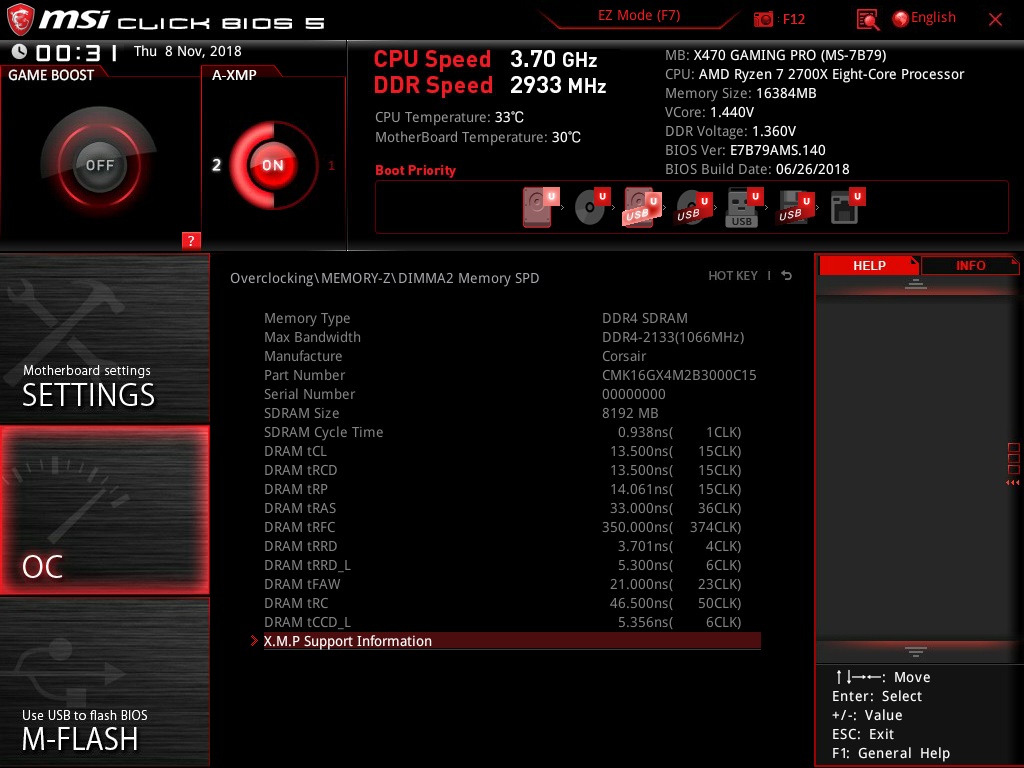Select the USB key boot device icon

click(x=743, y=208)
